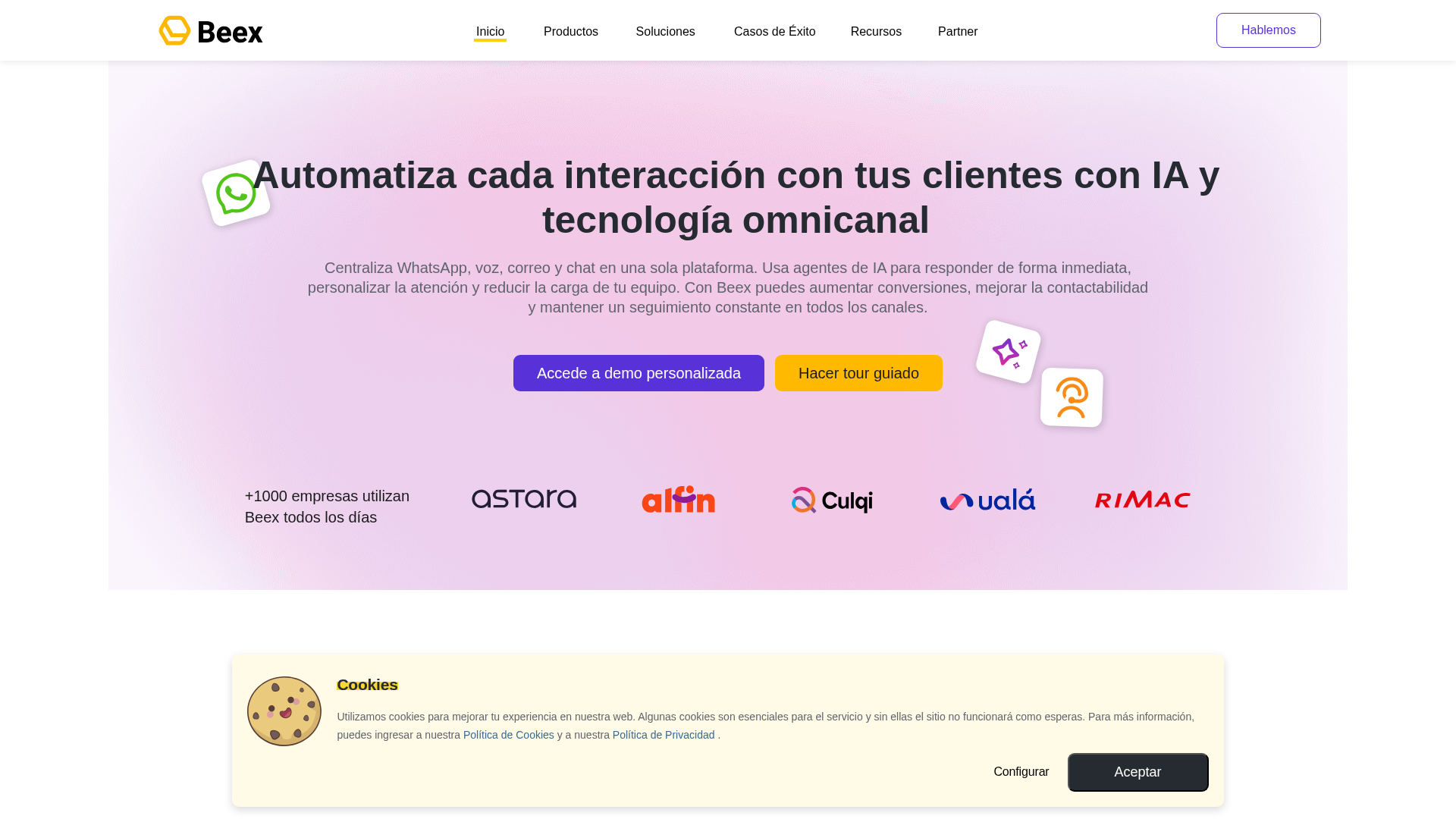Click the Rimac logo
Image resolution: width=1456 pixels, height=819 pixels.
[1143, 500]
